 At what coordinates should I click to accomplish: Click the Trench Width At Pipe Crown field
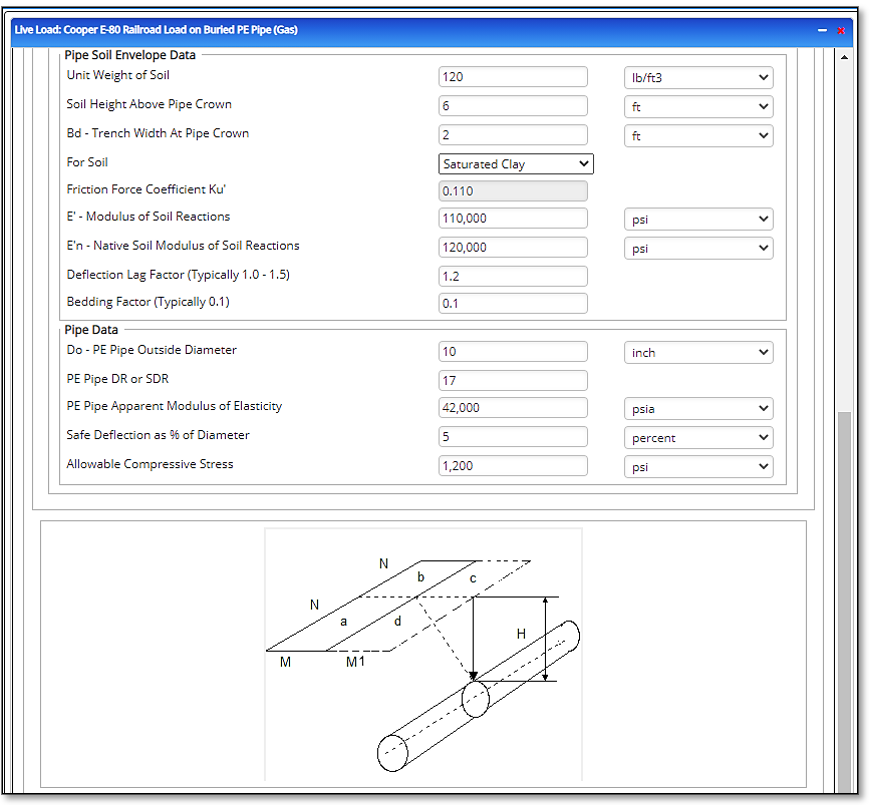coord(512,134)
